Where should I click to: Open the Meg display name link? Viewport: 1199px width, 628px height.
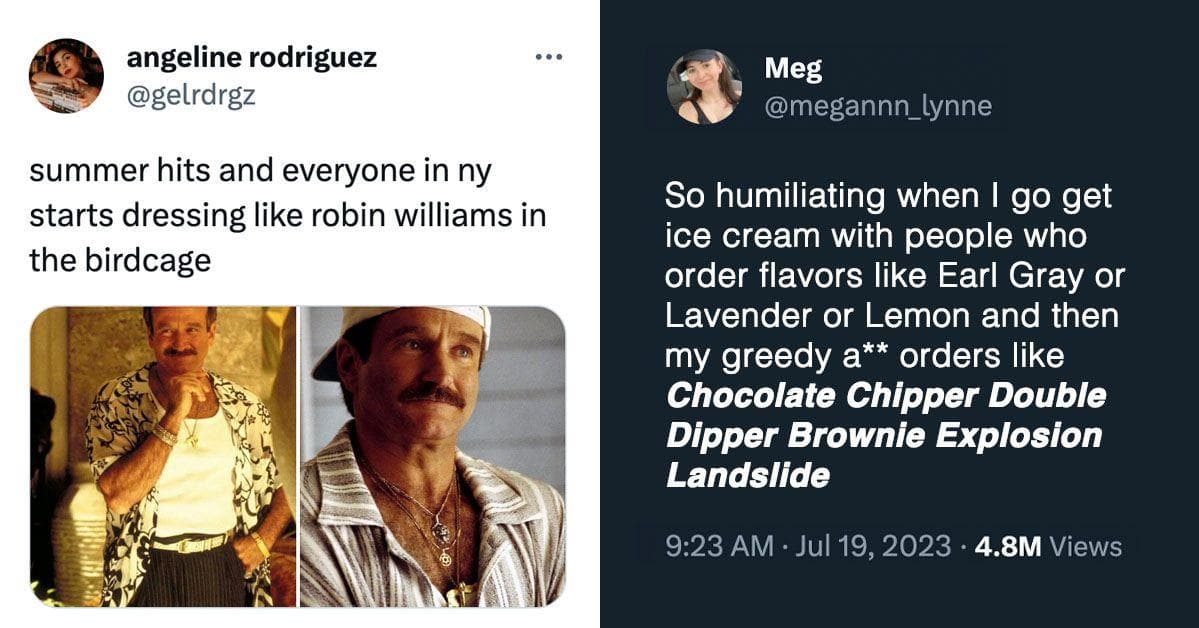[793, 69]
